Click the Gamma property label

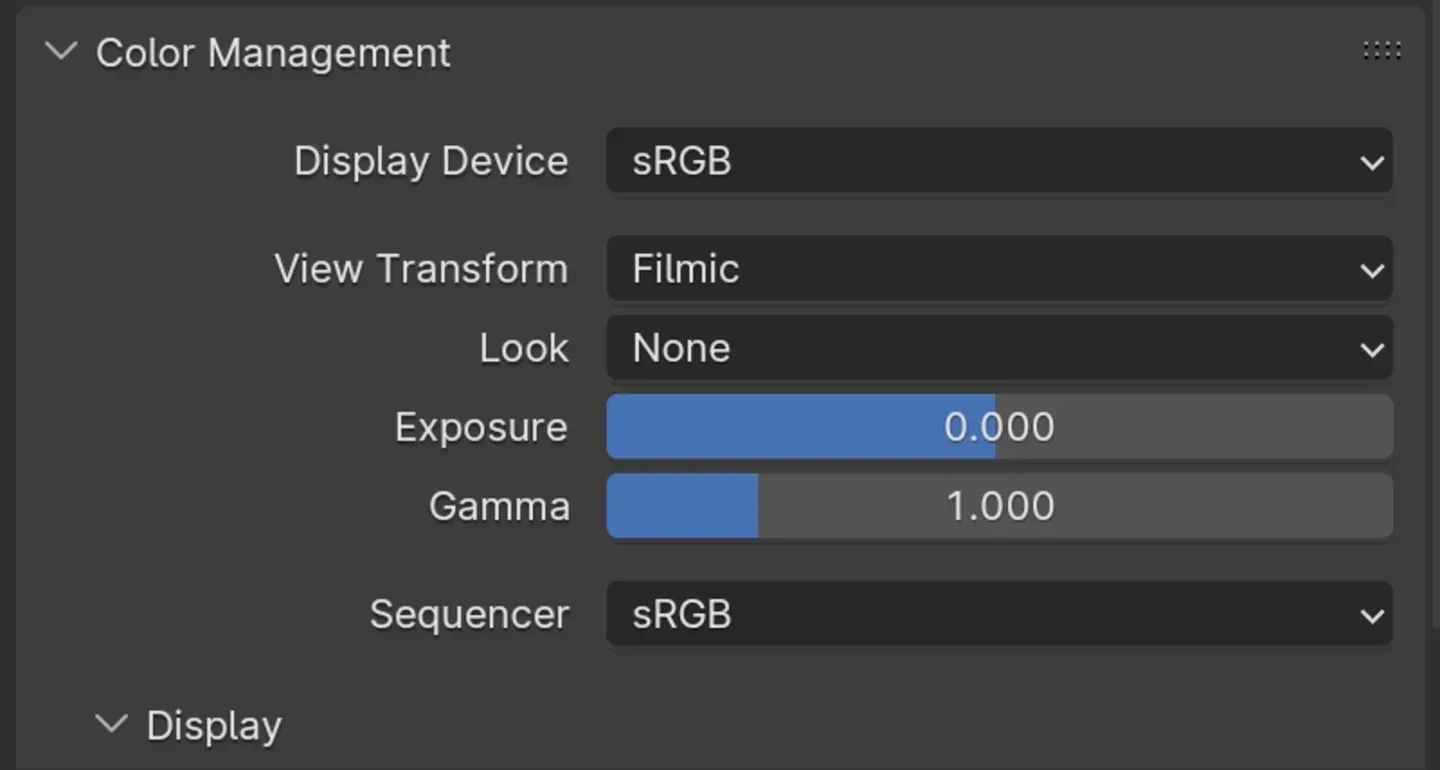(x=499, y=506)
